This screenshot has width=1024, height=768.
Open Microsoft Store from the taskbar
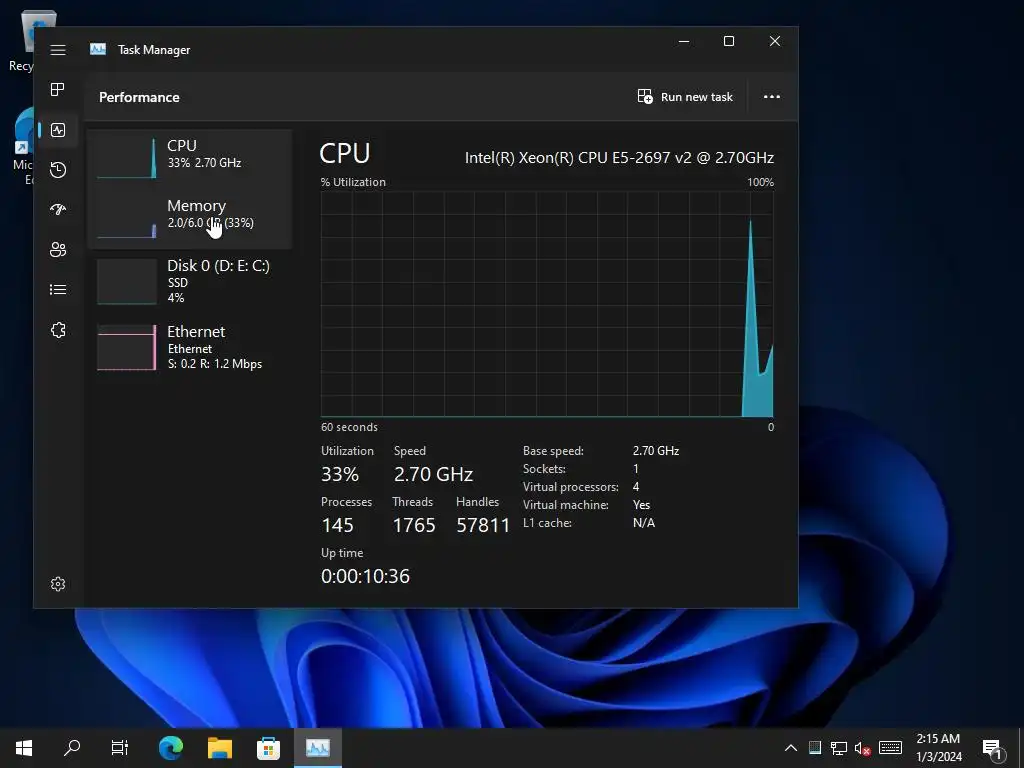[x=268, y=748]
